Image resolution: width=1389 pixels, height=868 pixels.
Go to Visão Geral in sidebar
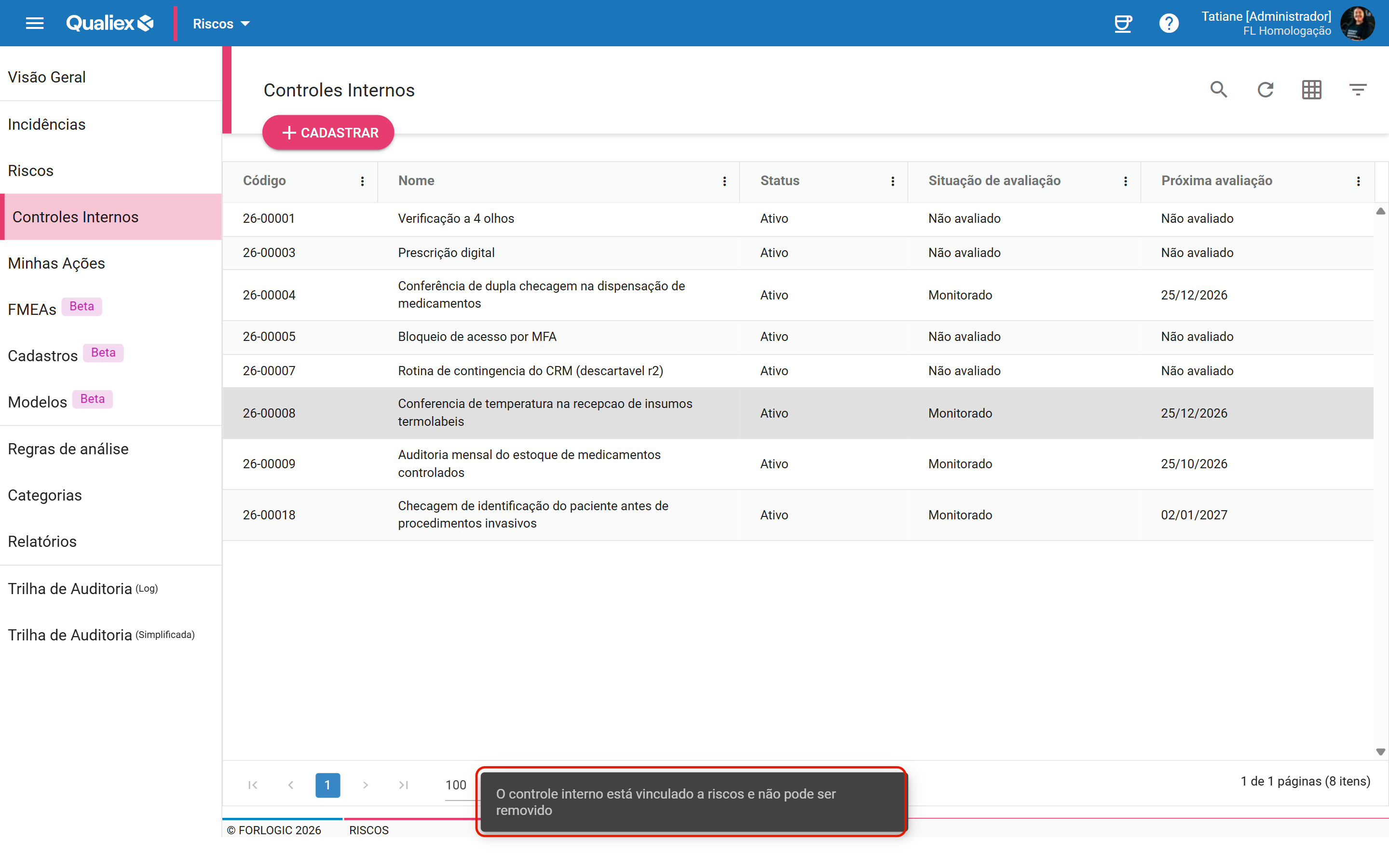[x=111, y=77]
